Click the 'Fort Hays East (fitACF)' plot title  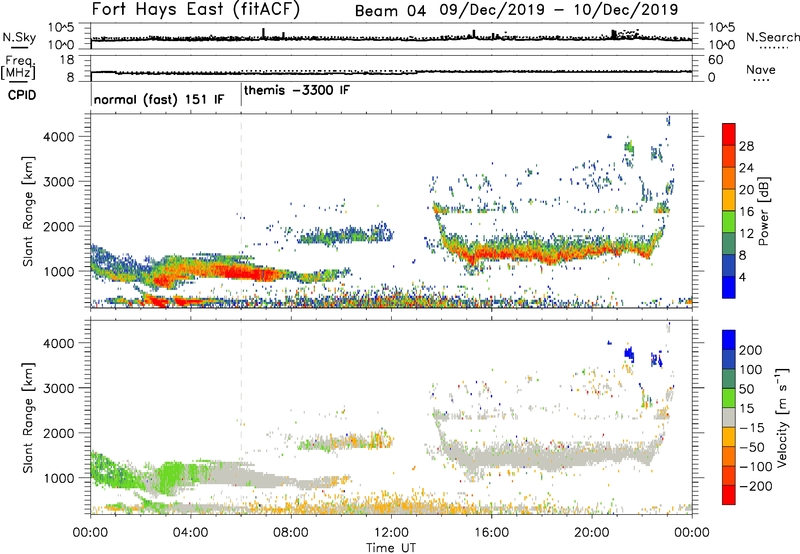pos(196,9)
